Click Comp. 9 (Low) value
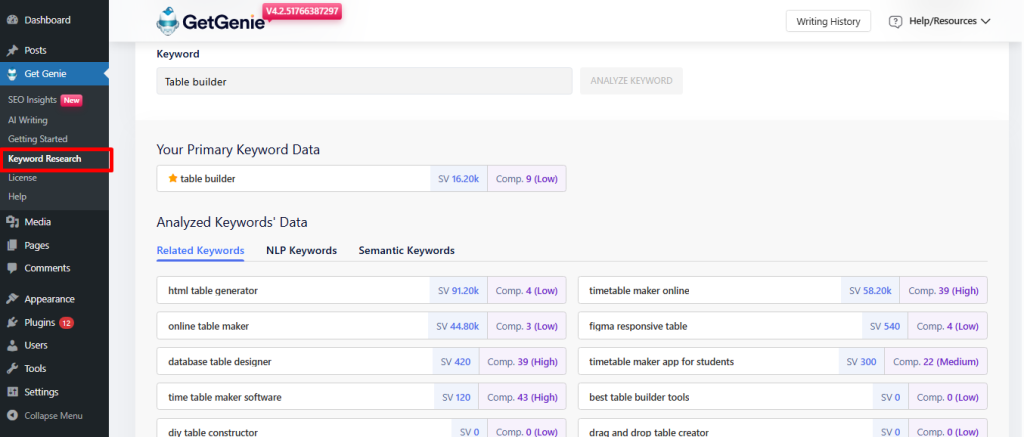 526,178
